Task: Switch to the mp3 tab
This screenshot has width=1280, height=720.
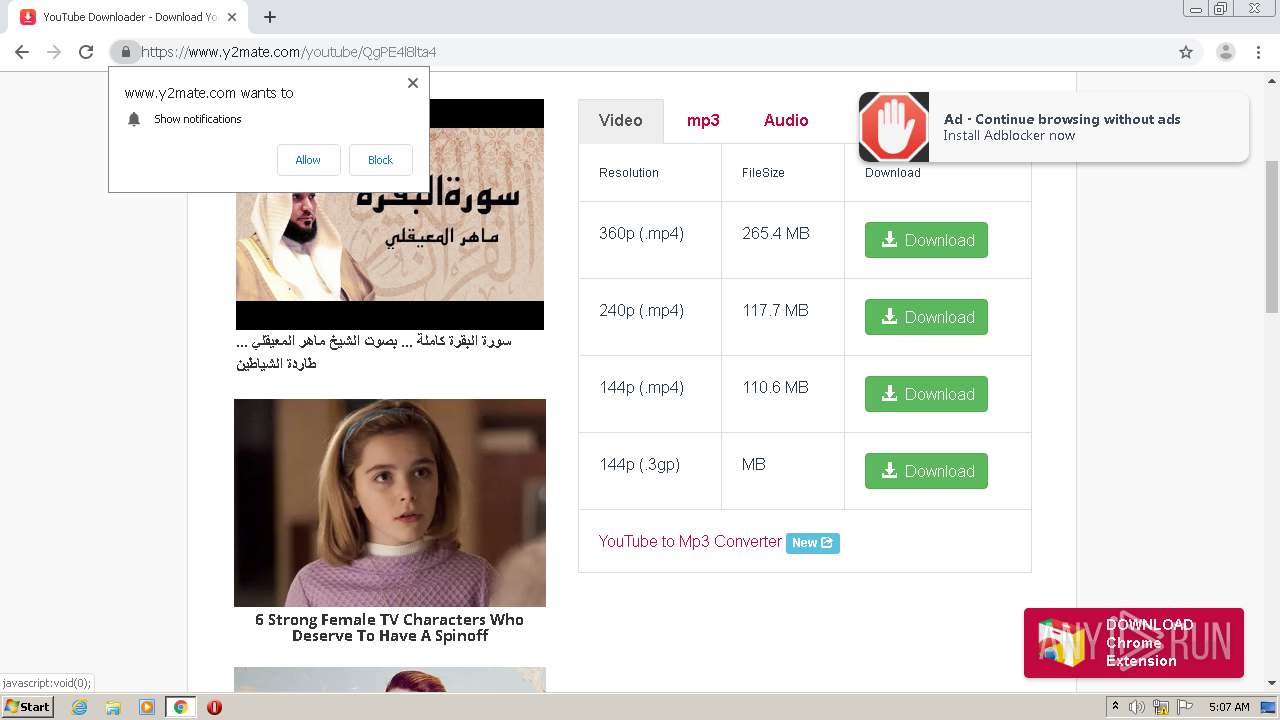Action: pyautogui.click(x=703, y=120)
